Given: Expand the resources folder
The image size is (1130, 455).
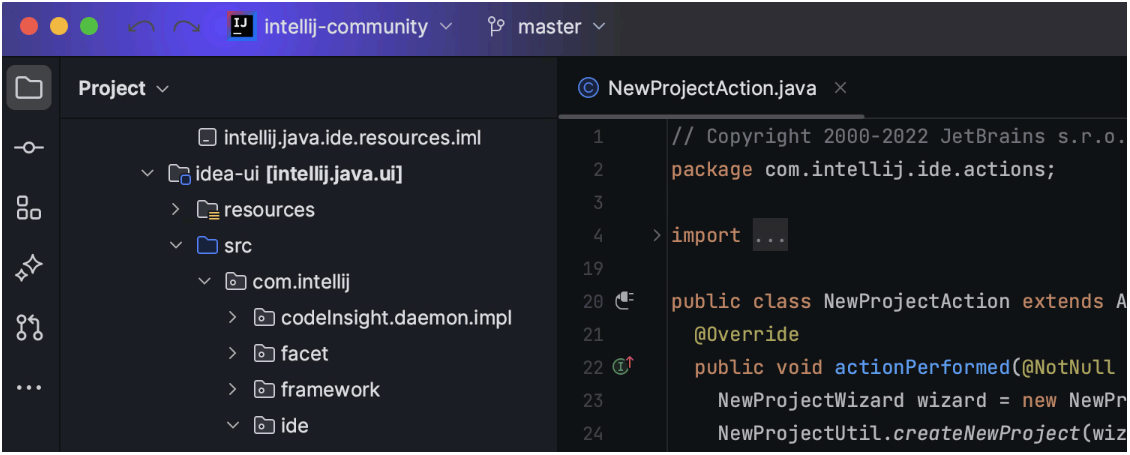Looking at the screenshot, I should [176, 210].
